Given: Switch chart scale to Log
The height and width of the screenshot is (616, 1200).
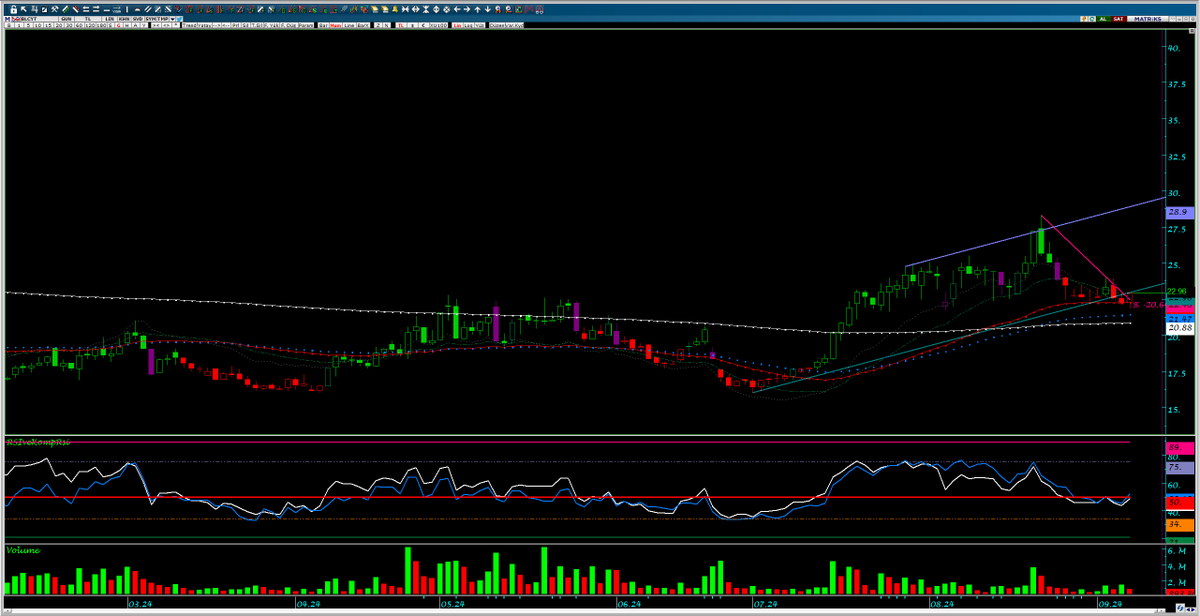Looking at the screenshot, I should tap(469, 25).
